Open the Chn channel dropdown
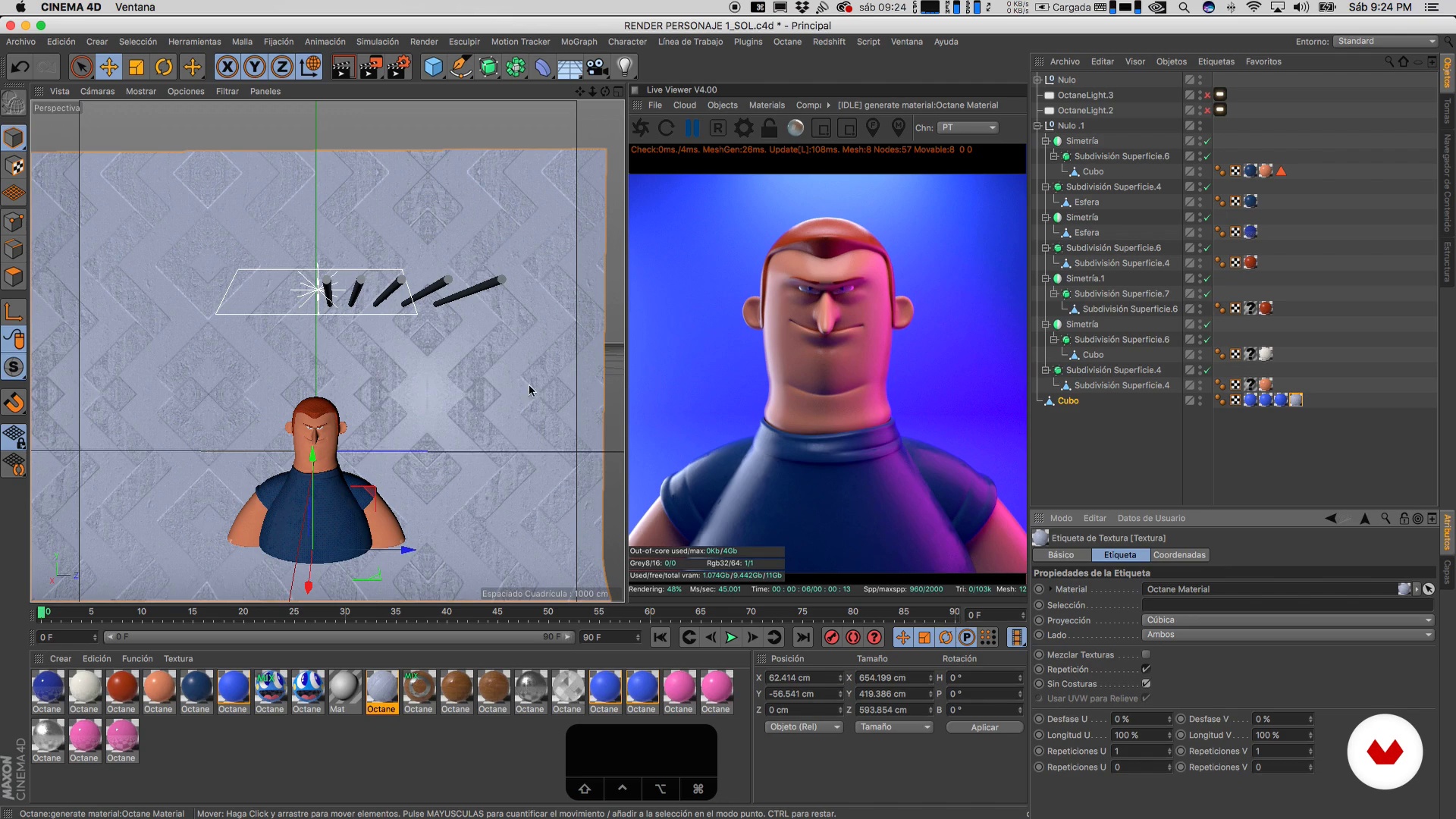Screen dimensions: 1456x819 (968, 127)
